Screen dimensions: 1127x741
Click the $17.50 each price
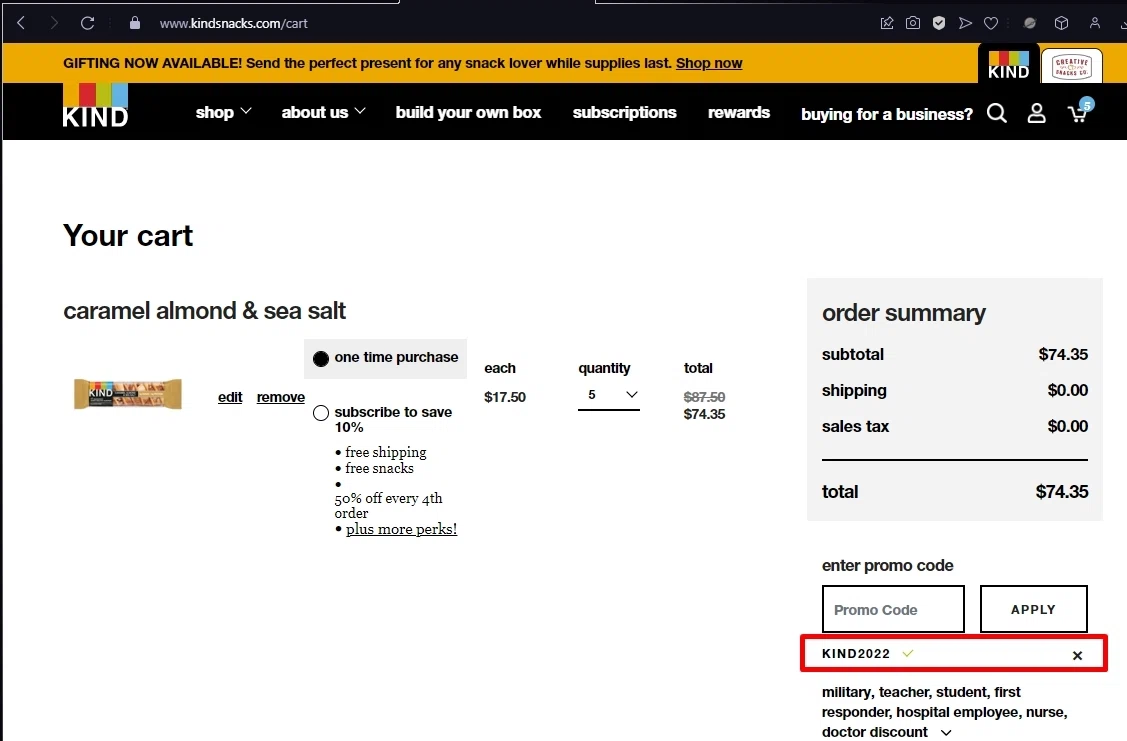point(505,397)
